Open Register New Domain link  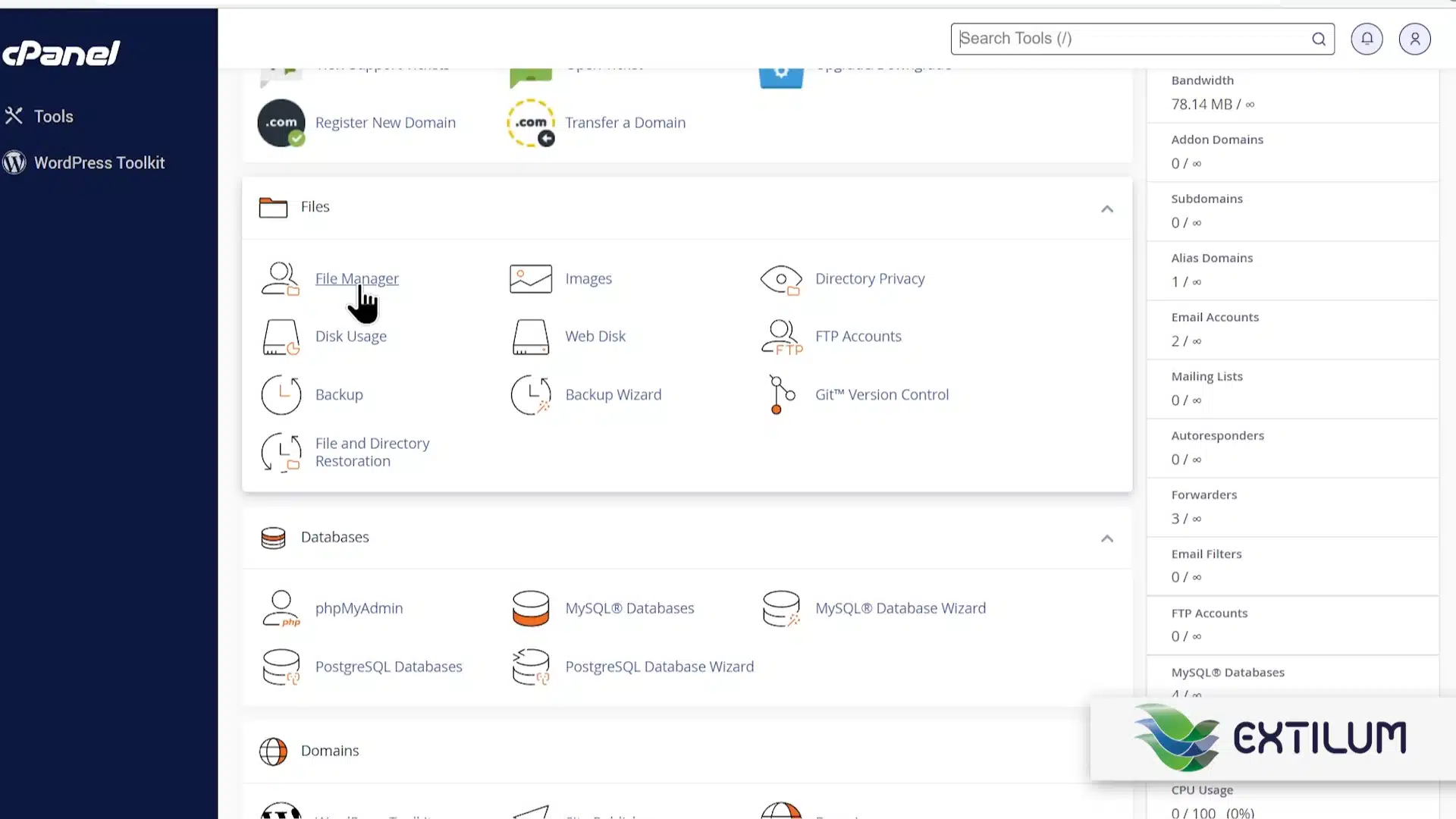pos(385,123)
